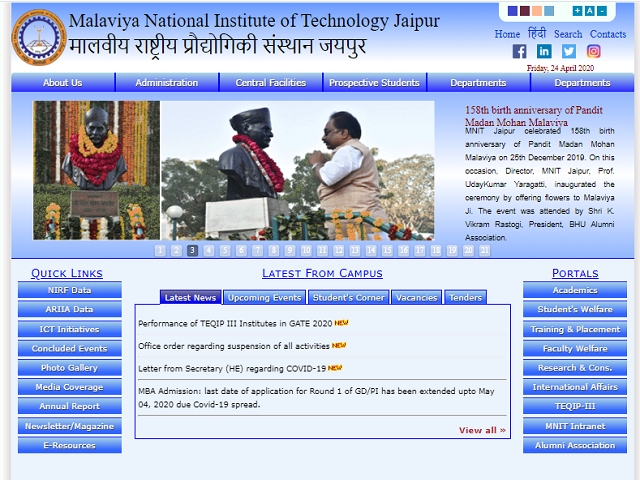This screenshot has width=640, height=480.
Task: Open Media Coverage quick link
Action: [x=70, y=387]
